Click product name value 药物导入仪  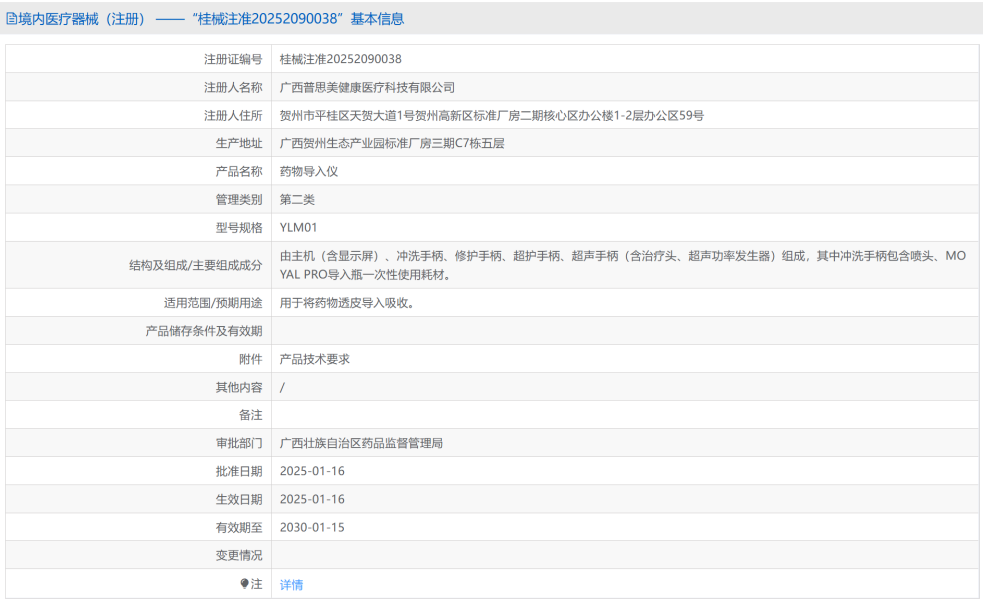click(309, 172)
